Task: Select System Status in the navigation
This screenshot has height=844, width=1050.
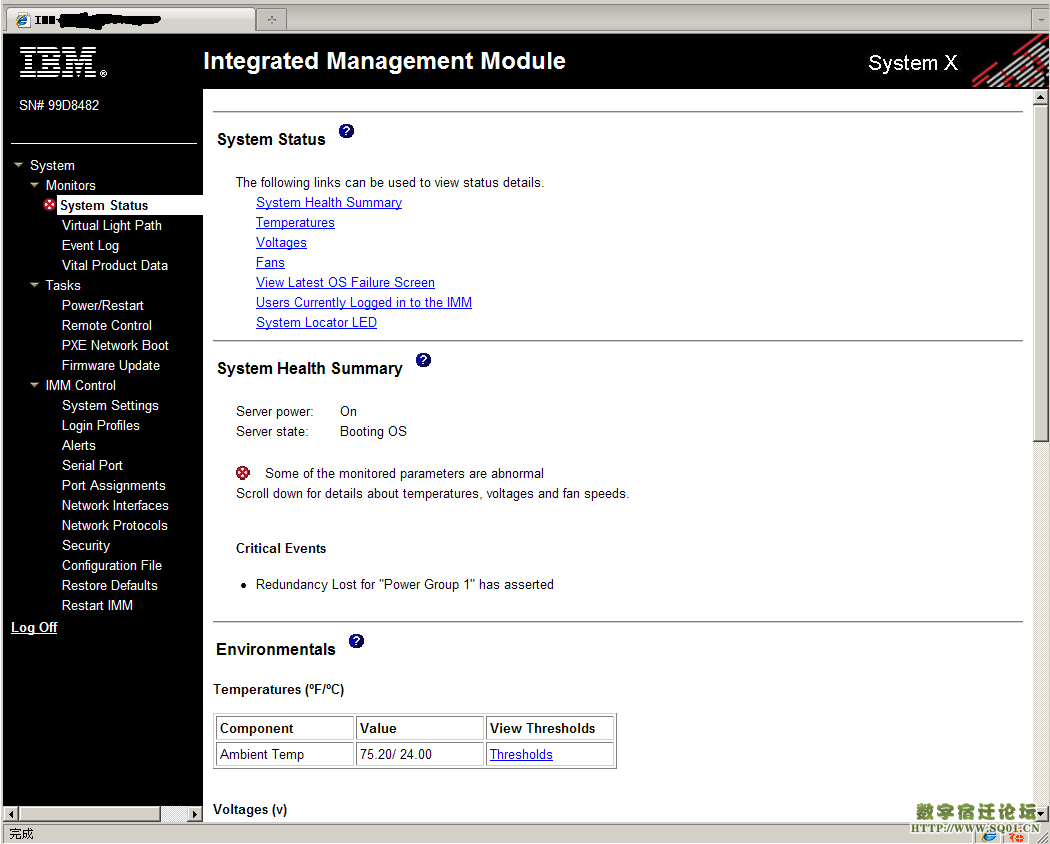Action: point(104,205)
